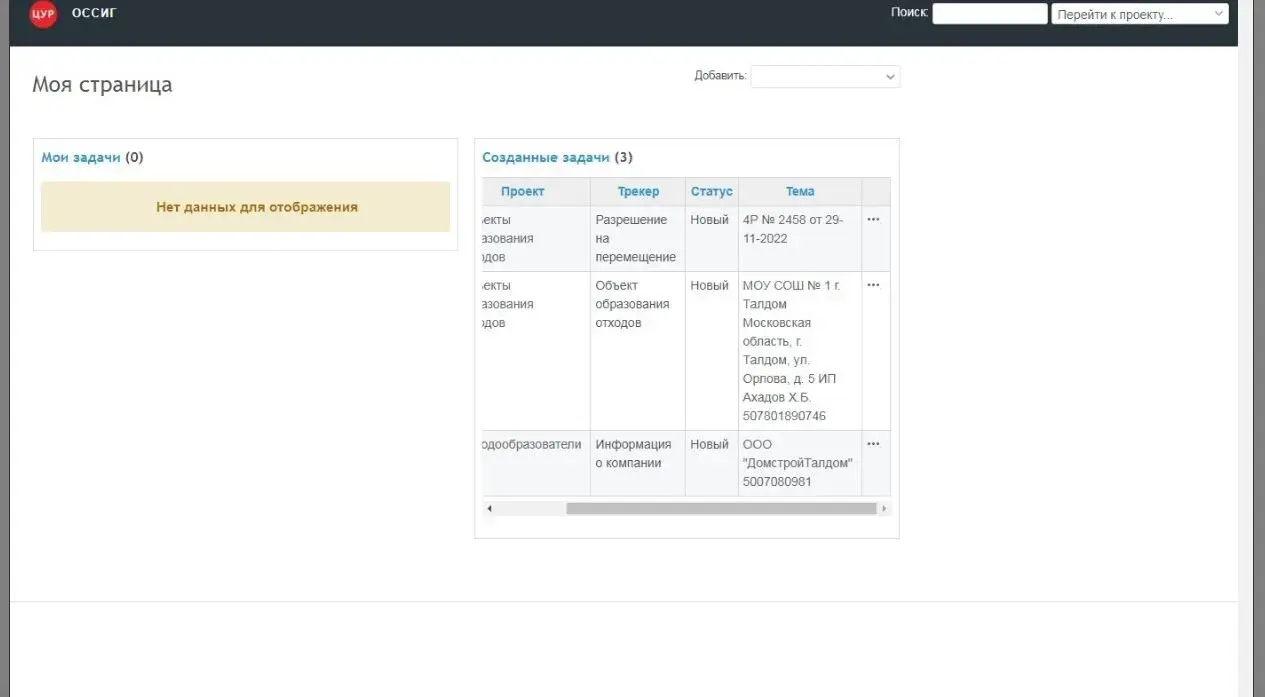Select the 'Разрешение на перемещение' tracker cell

(x=637, y=238)
